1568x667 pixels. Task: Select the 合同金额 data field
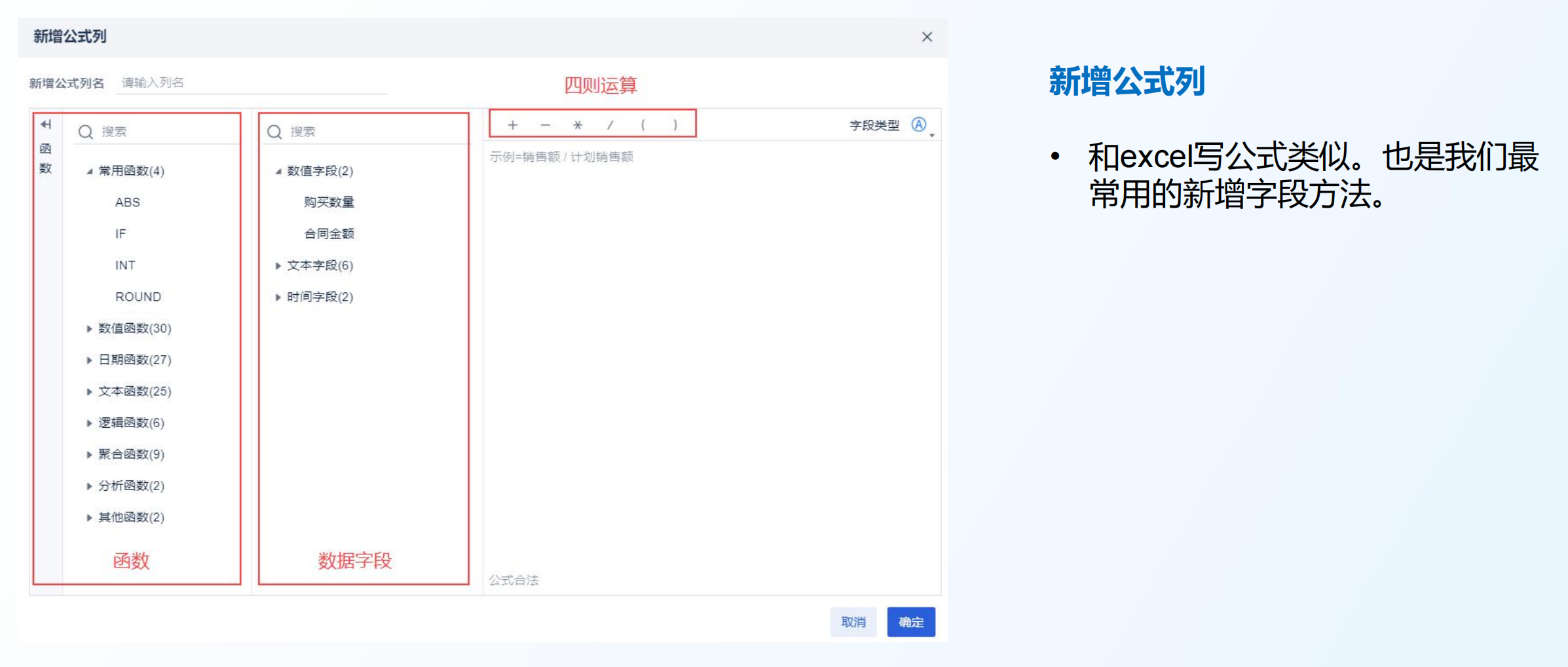point(329,233)
